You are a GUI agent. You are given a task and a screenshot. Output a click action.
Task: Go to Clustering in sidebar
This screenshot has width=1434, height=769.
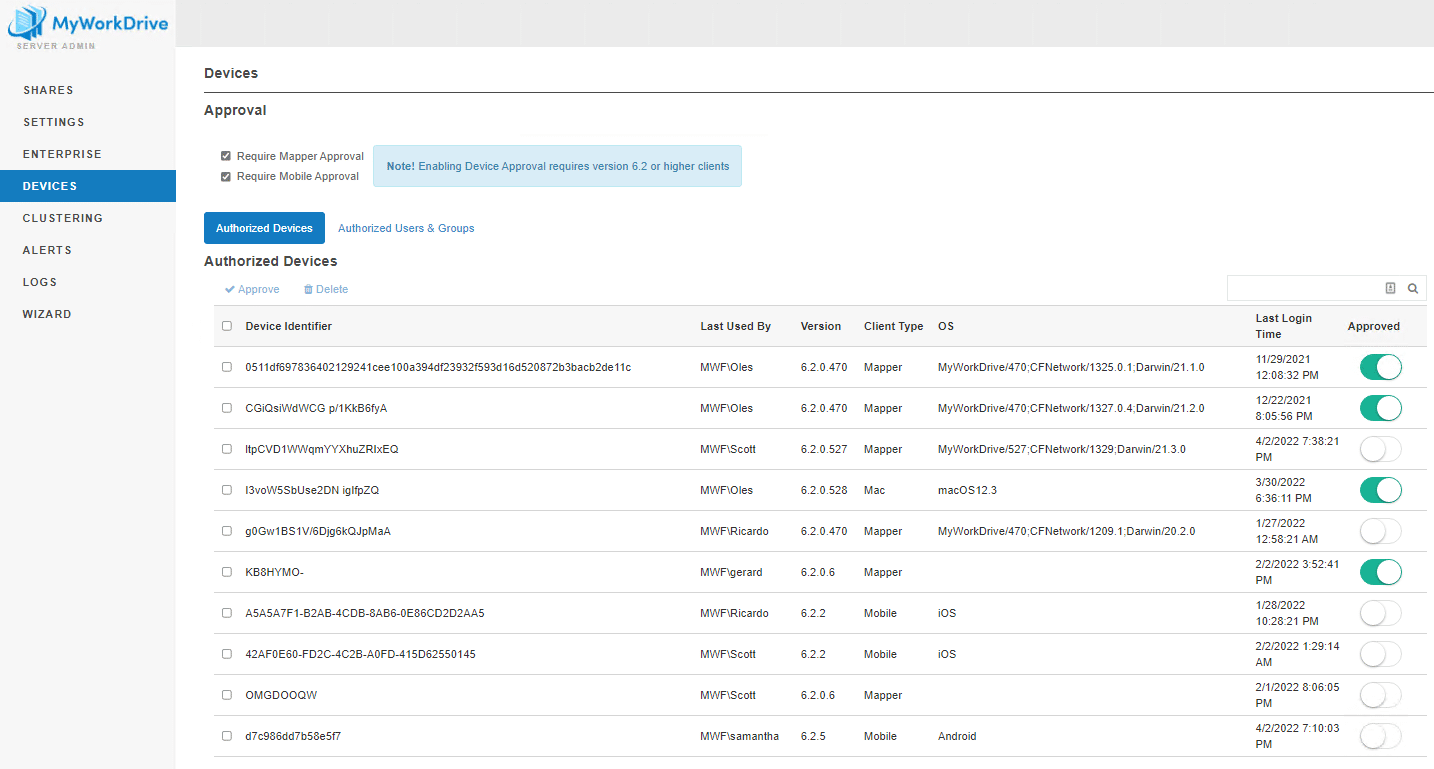pyautogui.click(x=62, y=218)
